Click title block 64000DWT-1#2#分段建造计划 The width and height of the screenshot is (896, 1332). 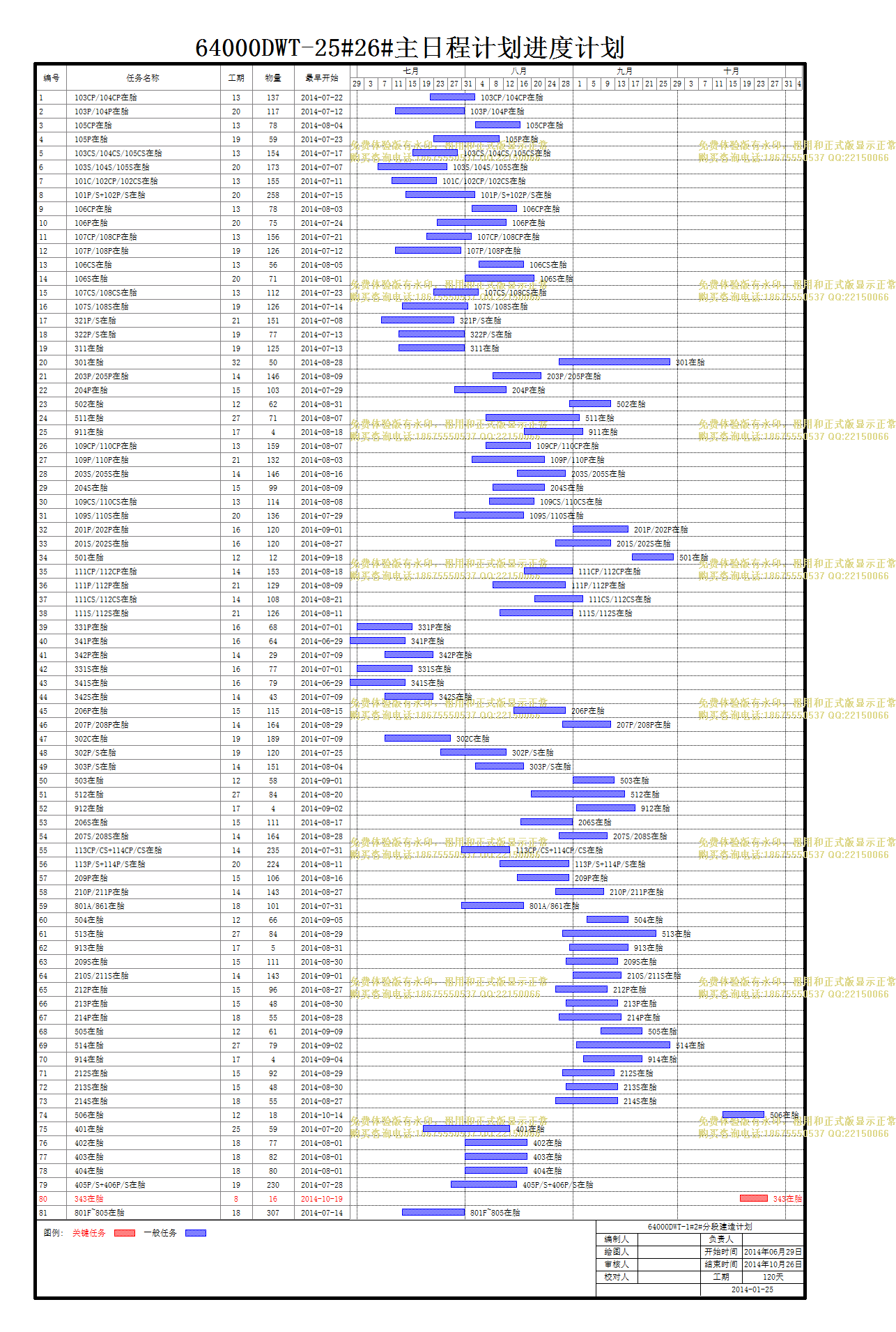pyautogui.click(x=700, y=1227)
